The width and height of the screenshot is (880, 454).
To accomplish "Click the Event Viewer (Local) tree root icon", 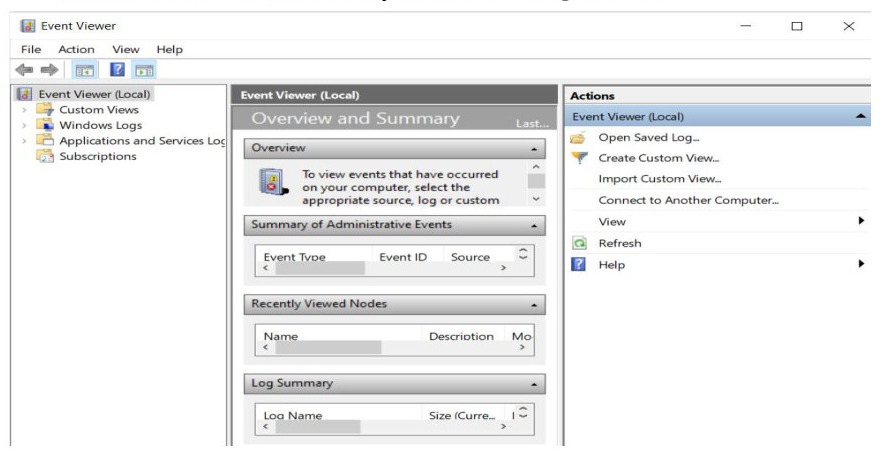I will tap(25, 94).
